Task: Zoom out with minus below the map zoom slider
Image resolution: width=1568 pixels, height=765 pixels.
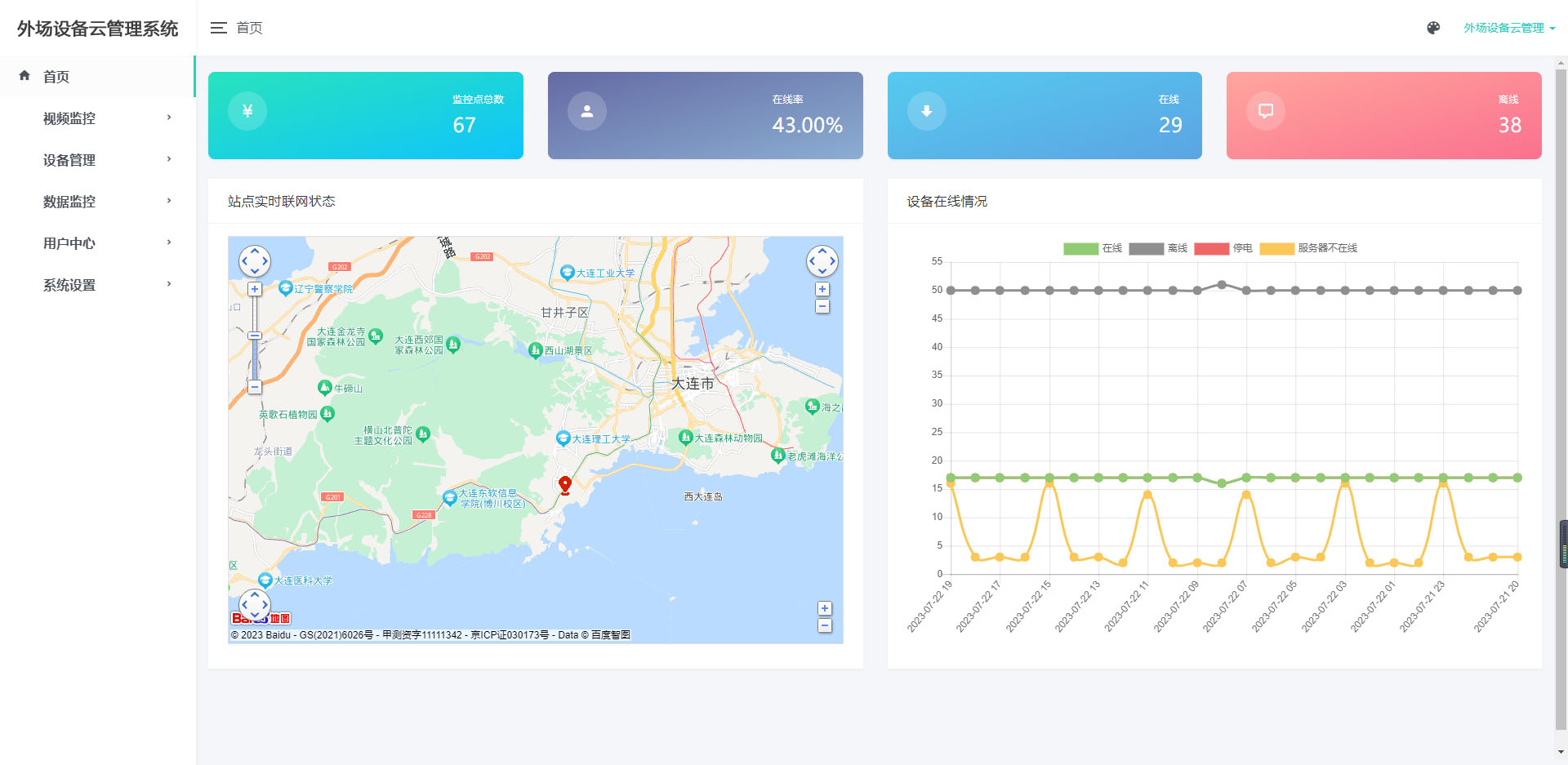Action: coord(255,387)
